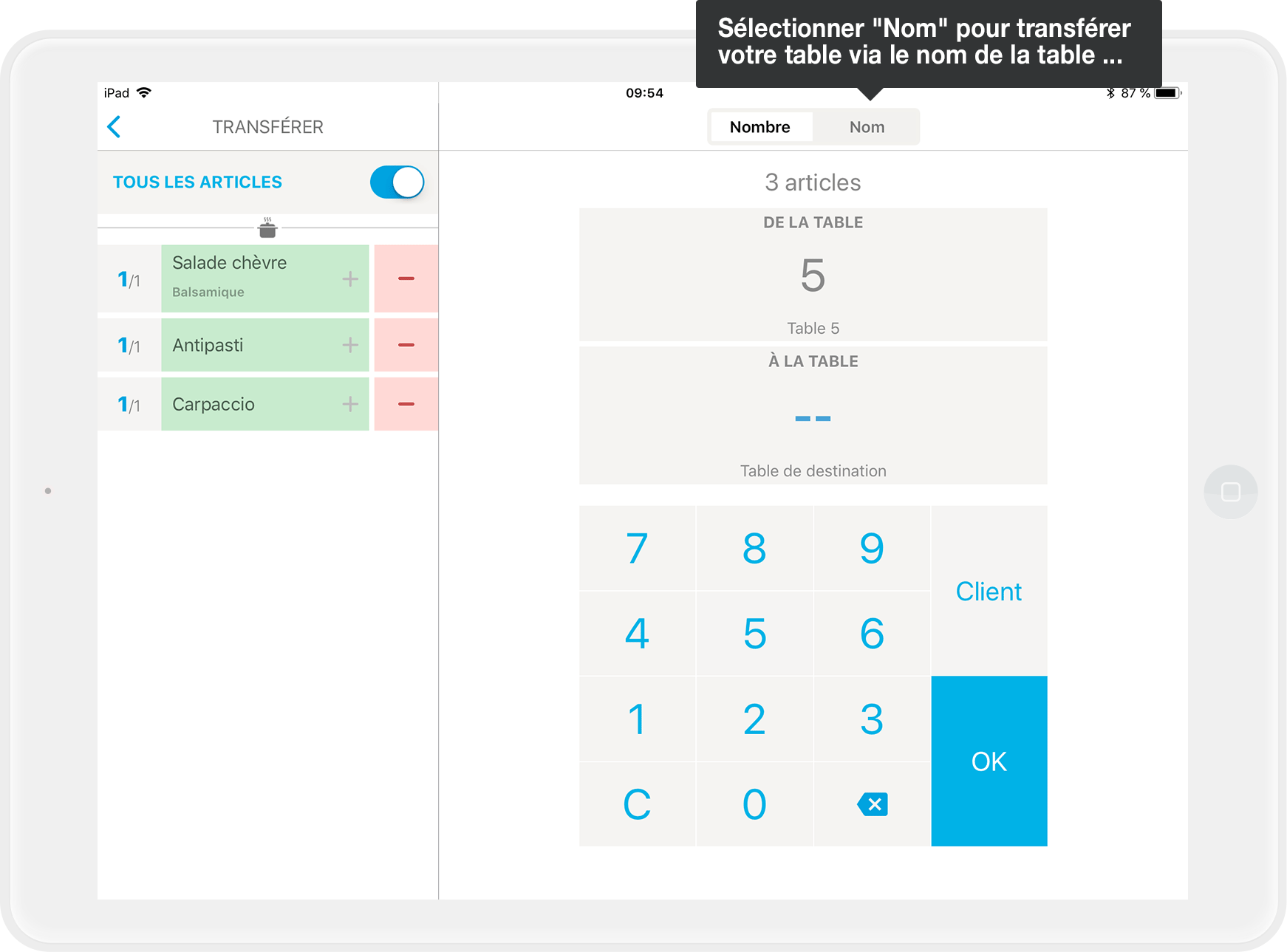Screen dimensions: 1287x952
Task: Remove Salade chèvre with red minus
Action: [x=406, y=278]
